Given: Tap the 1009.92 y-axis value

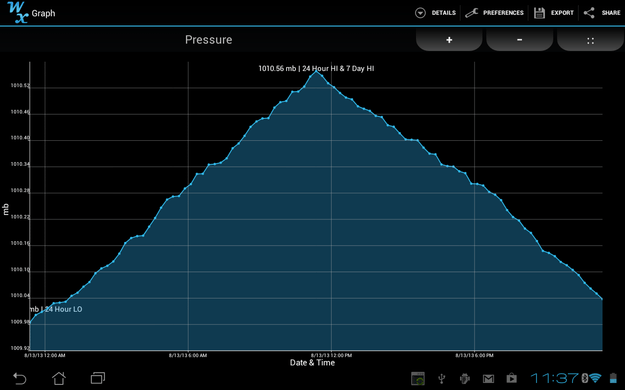Looking at the screenshot, I should point(20,348).
